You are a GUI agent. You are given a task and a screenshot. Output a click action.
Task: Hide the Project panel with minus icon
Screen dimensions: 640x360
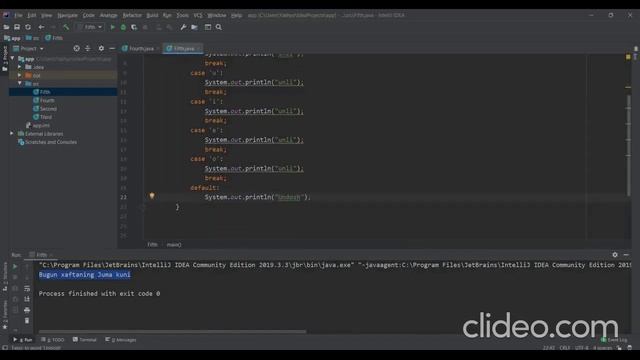tap(112, 49)
